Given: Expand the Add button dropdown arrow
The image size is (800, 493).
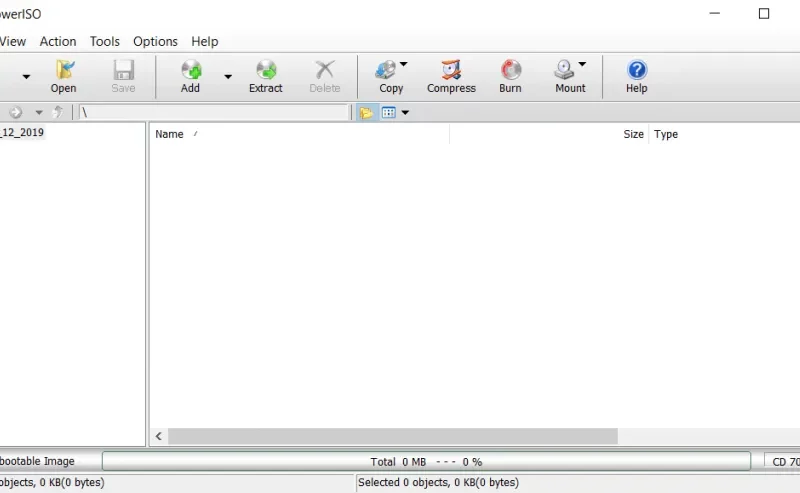Looking at the screenshot, I should click(228, 77).
